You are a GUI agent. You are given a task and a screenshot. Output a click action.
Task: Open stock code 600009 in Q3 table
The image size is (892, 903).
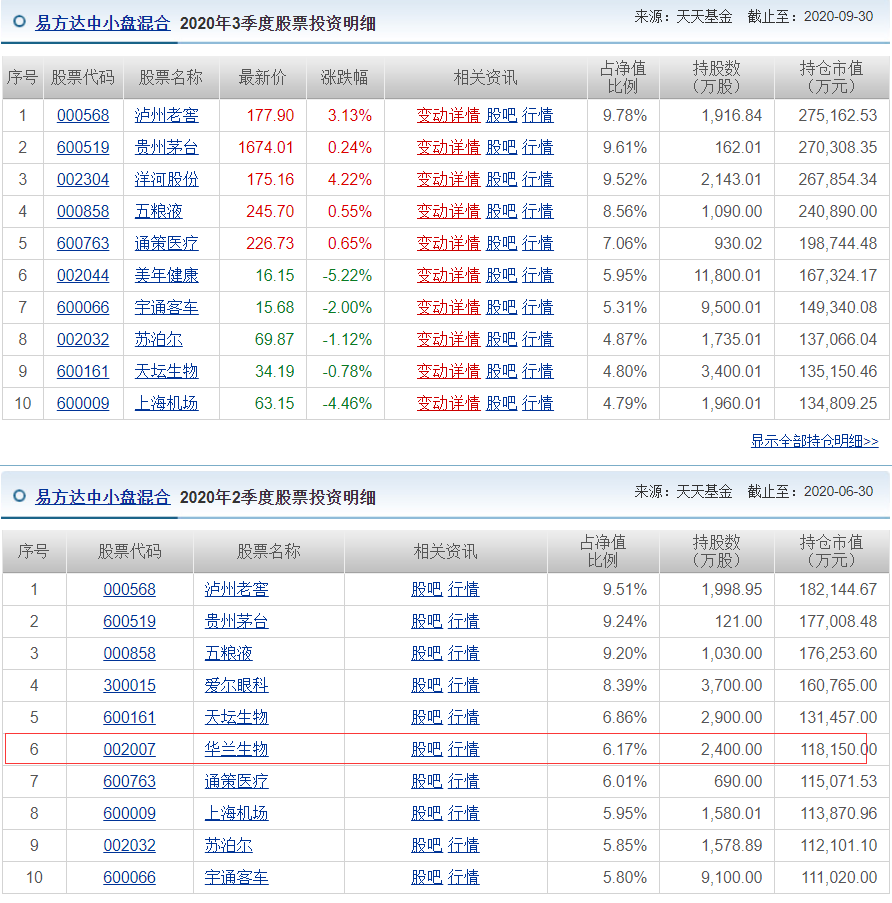click(83, 403)
